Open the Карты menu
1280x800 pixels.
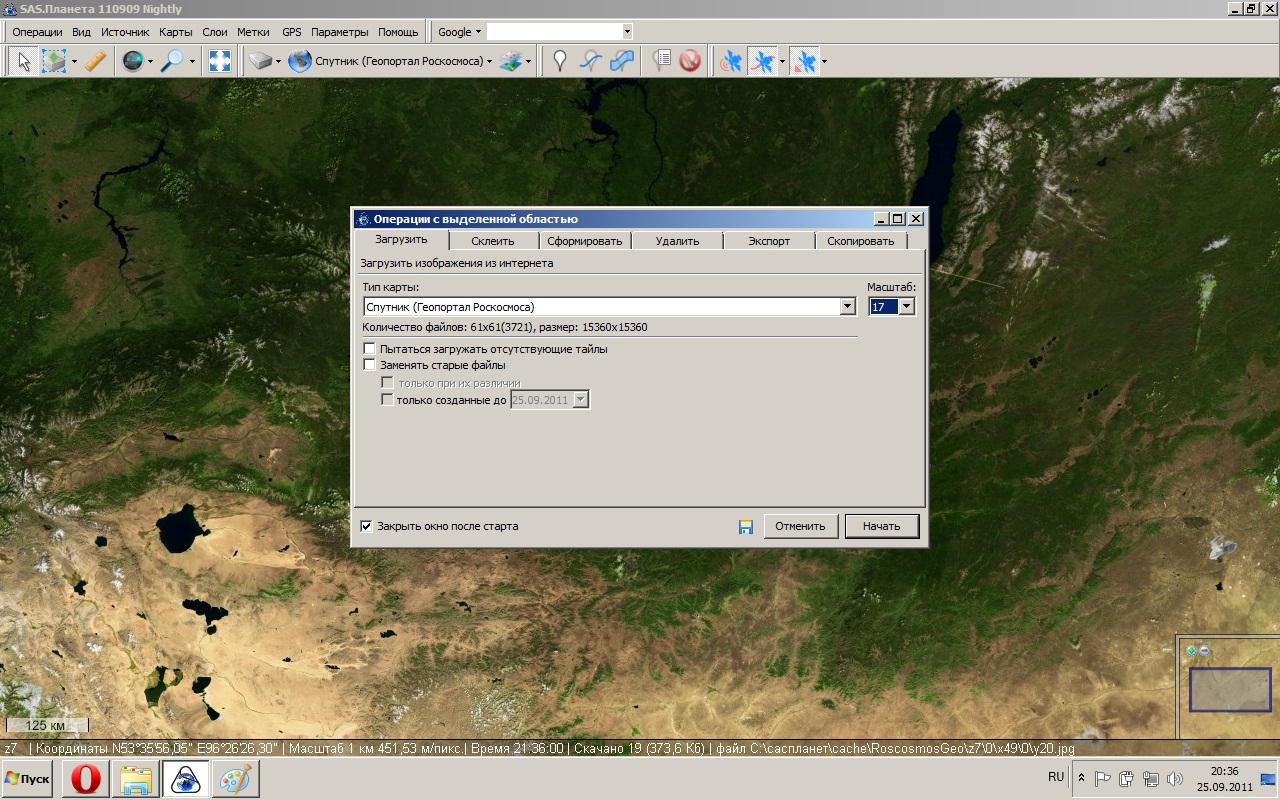point(175,32)
